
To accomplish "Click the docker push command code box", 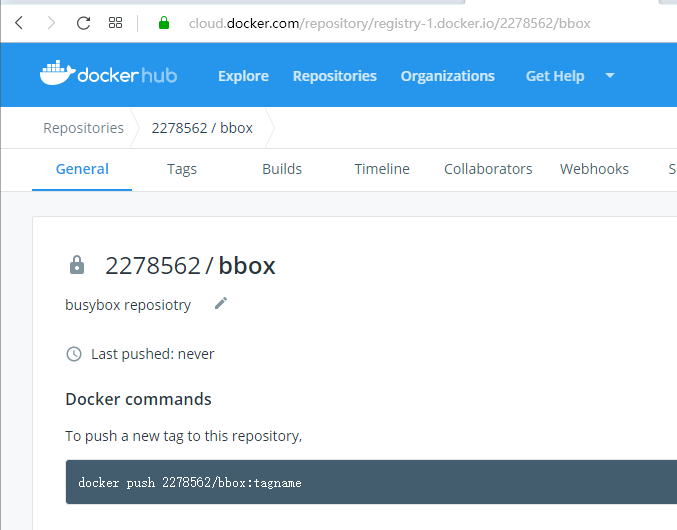I will click(x=371, y=482).
